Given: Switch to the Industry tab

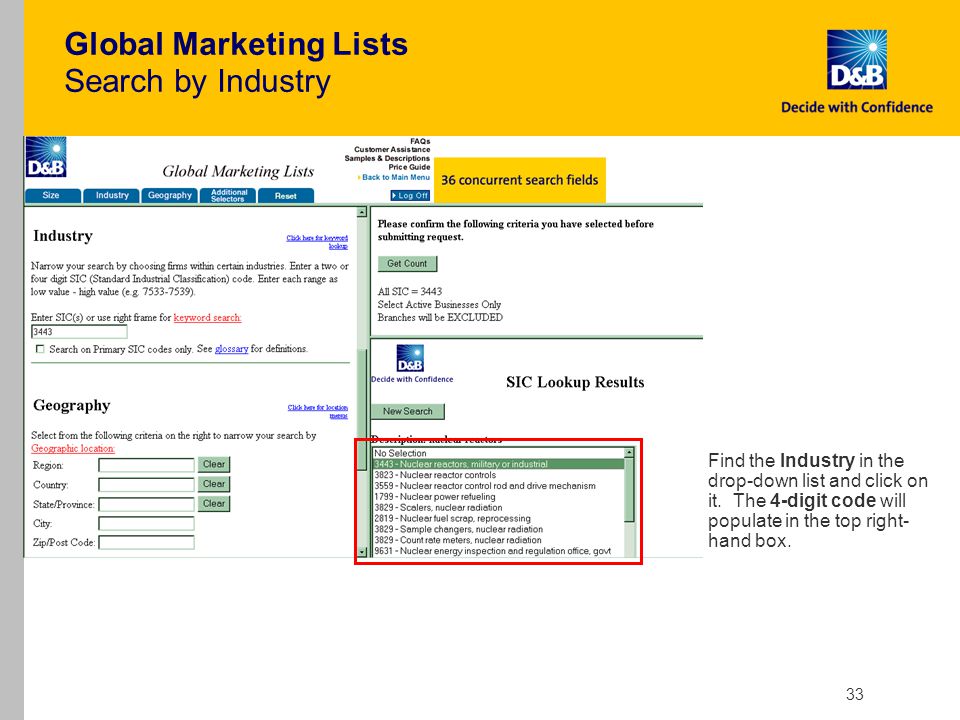Looking at the screenshot, I should tap(112, 195).
